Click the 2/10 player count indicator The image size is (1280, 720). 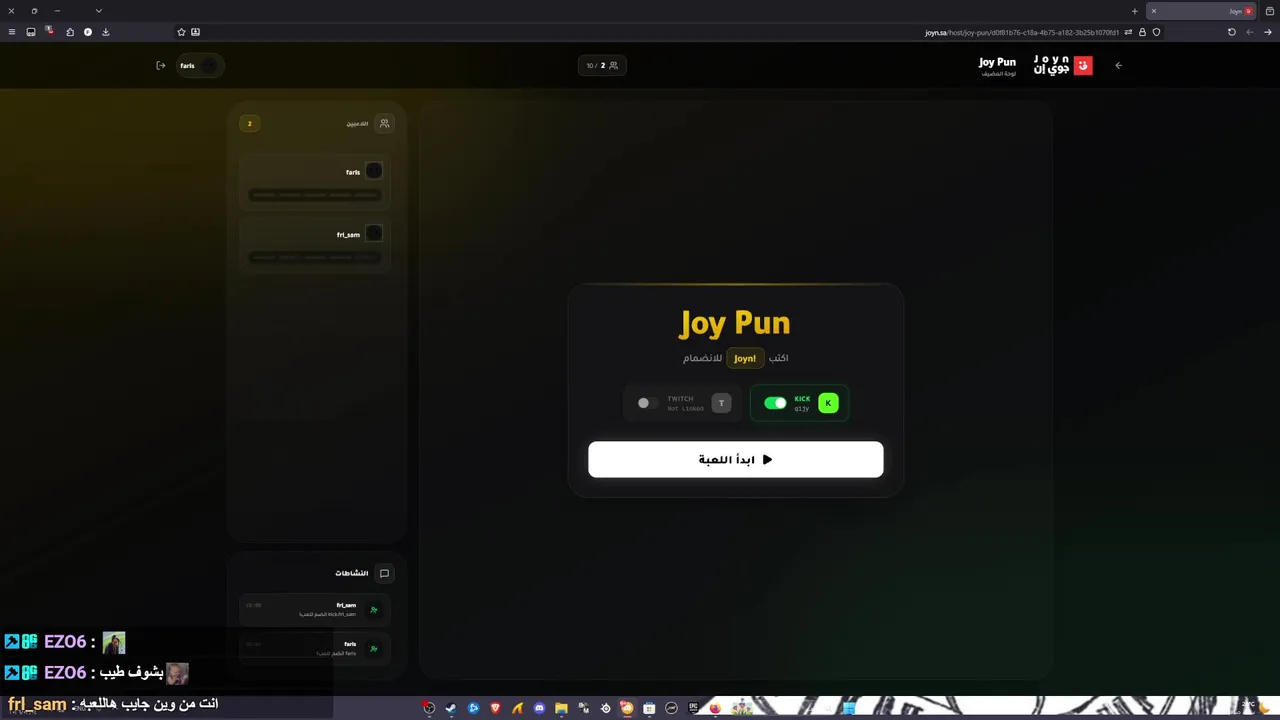pyautogui.click(x=602, y=66)
